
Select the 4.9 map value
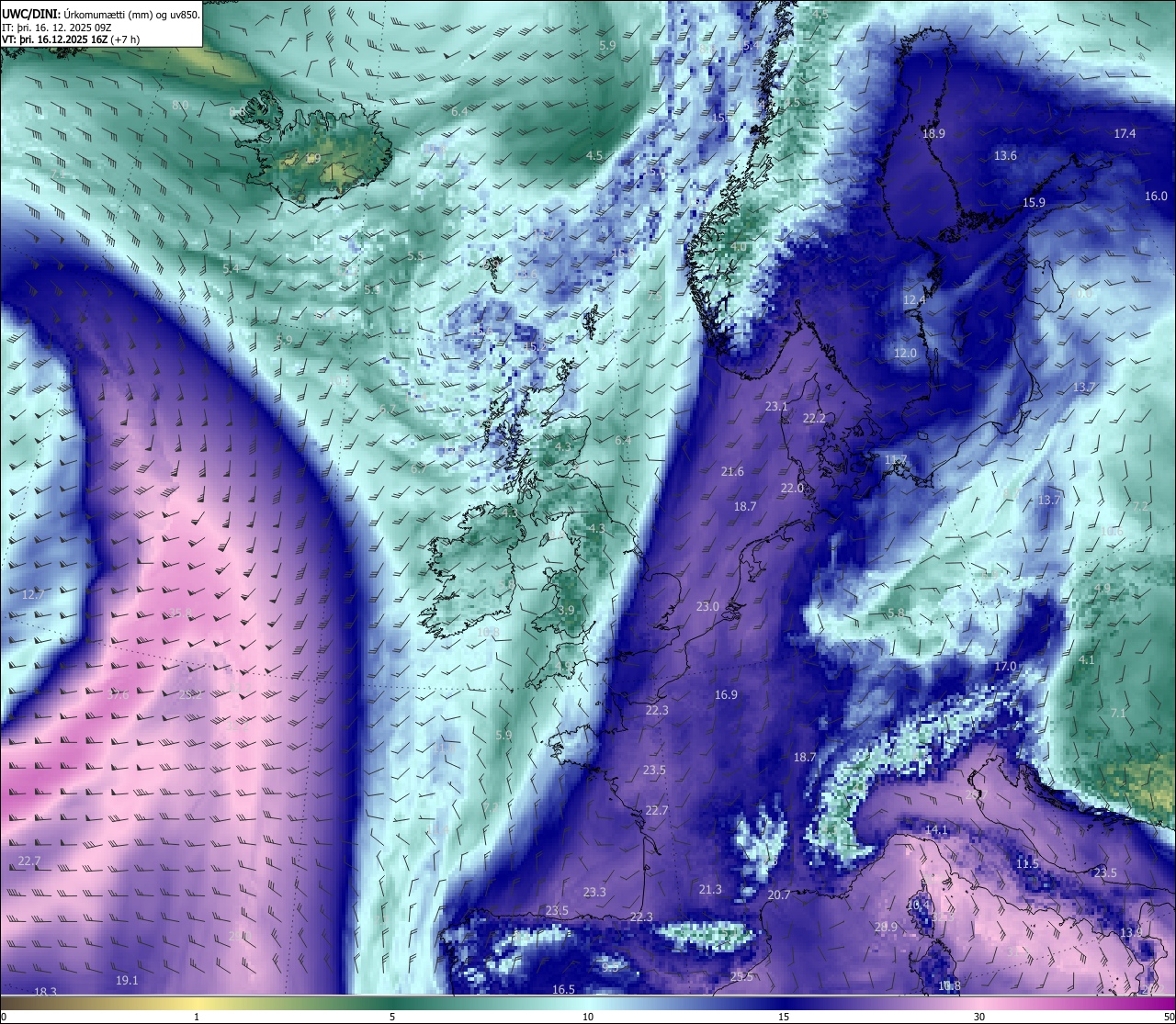click(1102, 588)
